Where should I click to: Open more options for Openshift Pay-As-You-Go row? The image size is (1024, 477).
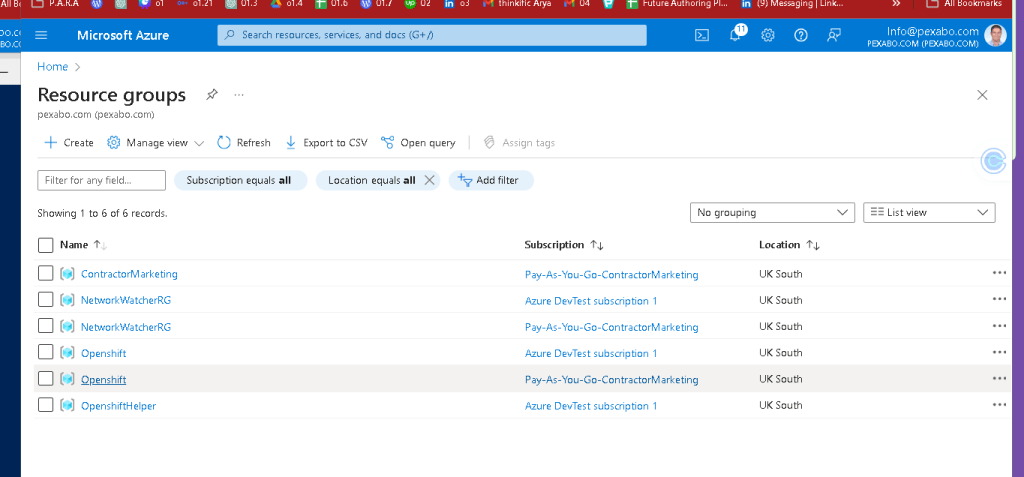[x=999, y=378]
